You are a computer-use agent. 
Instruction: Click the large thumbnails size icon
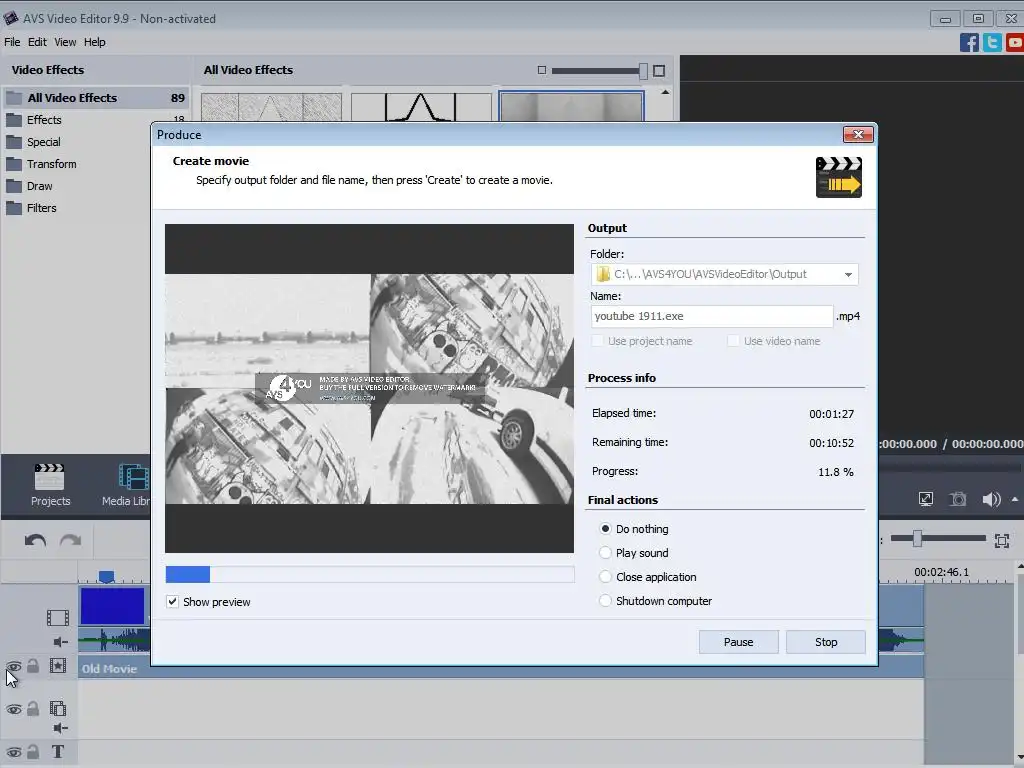(x=659, y=71)
